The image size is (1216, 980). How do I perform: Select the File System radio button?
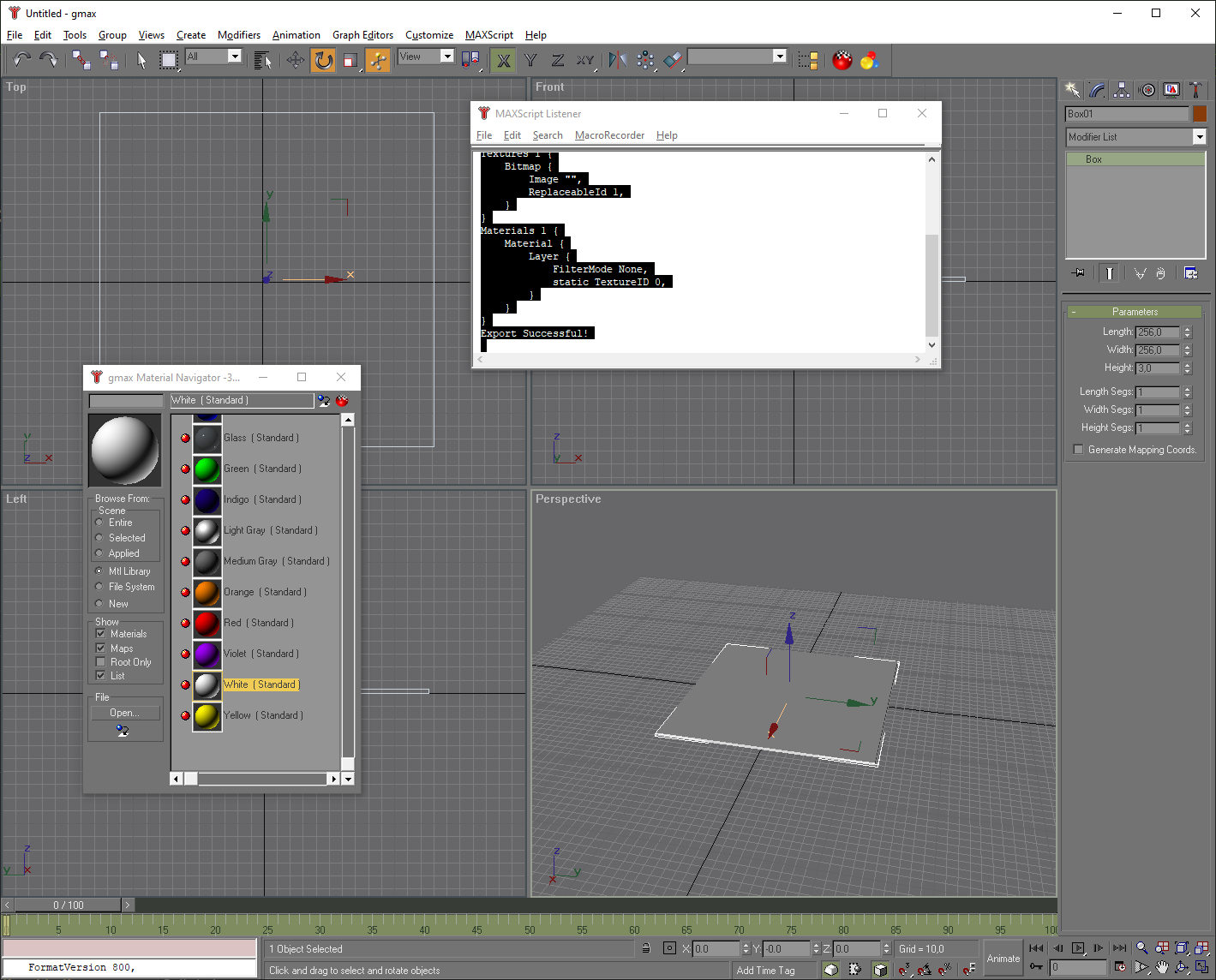pos(99,587)
